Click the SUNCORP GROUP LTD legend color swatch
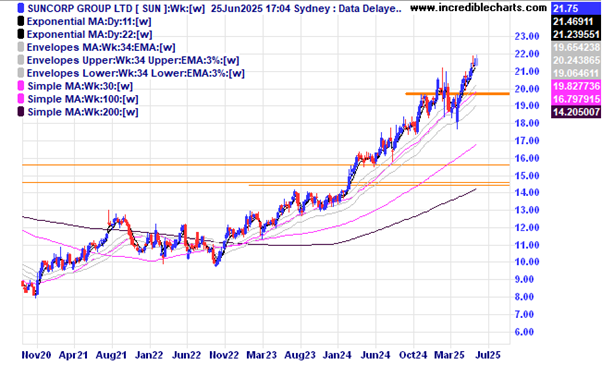Screen dimensions: 602x365 click(x=21, y=8)
